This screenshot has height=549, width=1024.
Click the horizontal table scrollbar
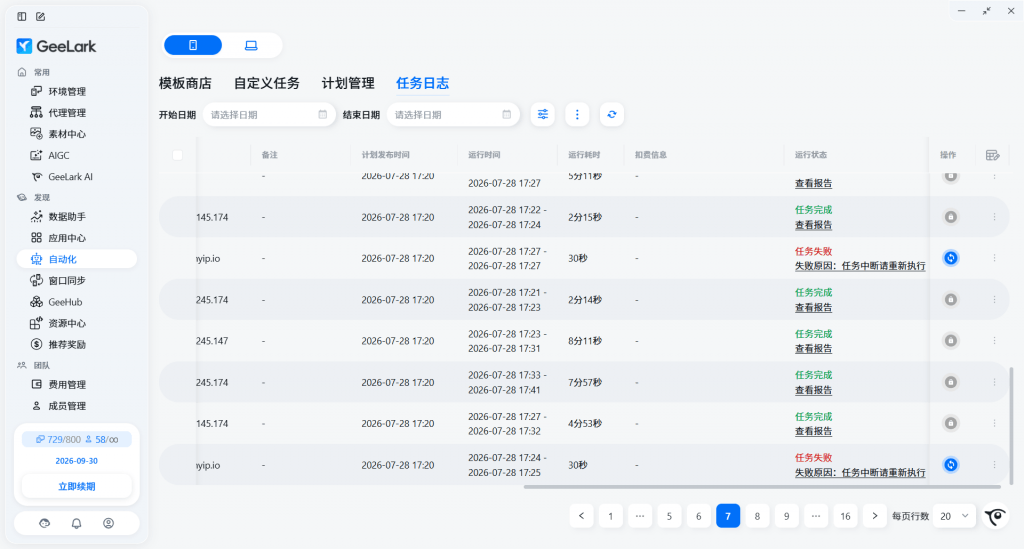coord(762,487)
